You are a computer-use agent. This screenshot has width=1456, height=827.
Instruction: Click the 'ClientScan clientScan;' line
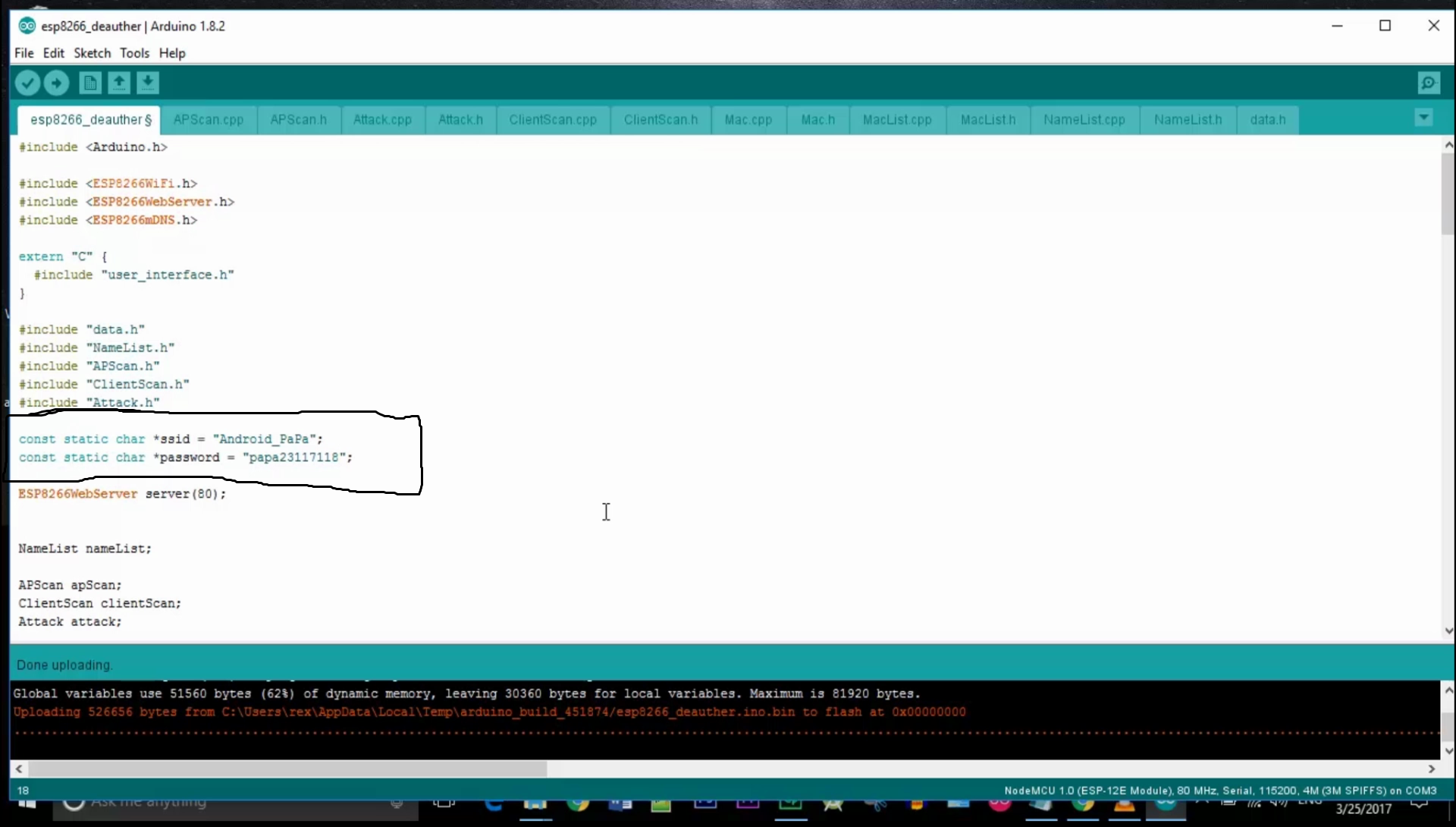pyautogui.click(x=100, y=603)
